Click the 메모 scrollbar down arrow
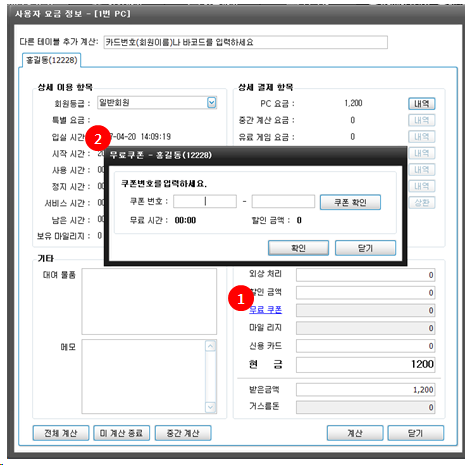This screenshot has width=466, height=465. coord(211,407)
